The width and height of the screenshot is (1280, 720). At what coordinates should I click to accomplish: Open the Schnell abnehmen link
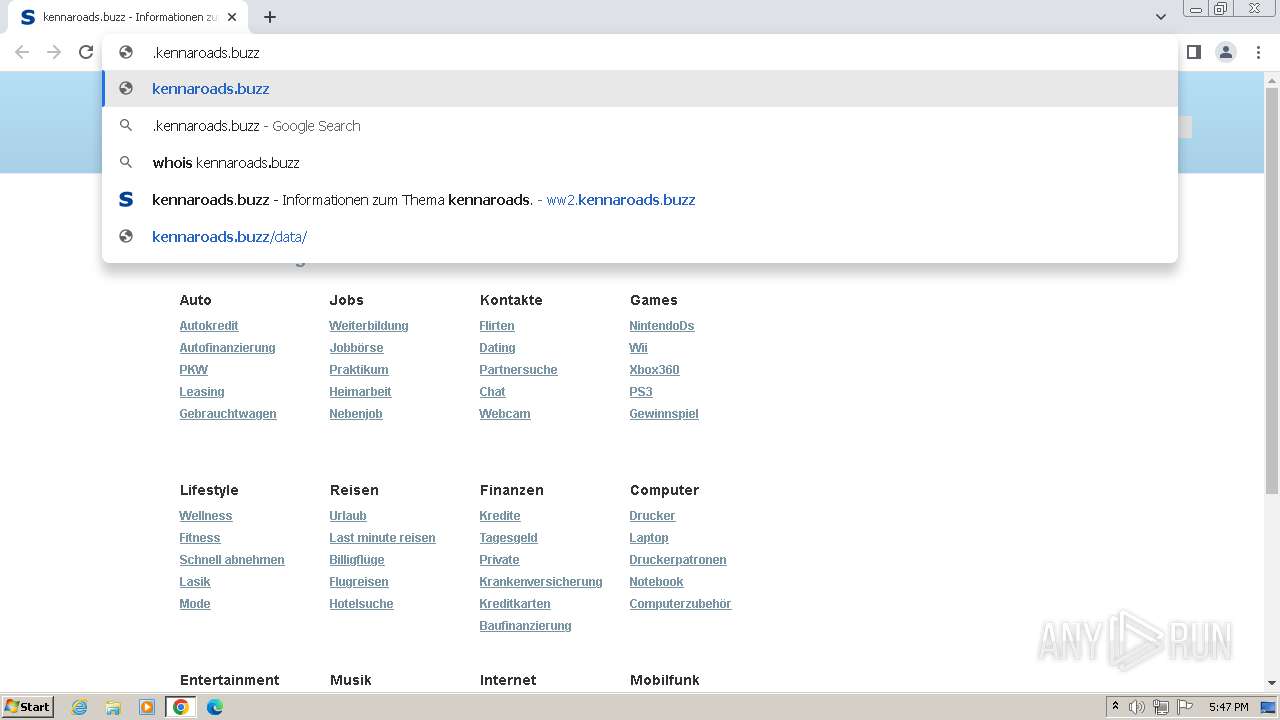point(231,560)
